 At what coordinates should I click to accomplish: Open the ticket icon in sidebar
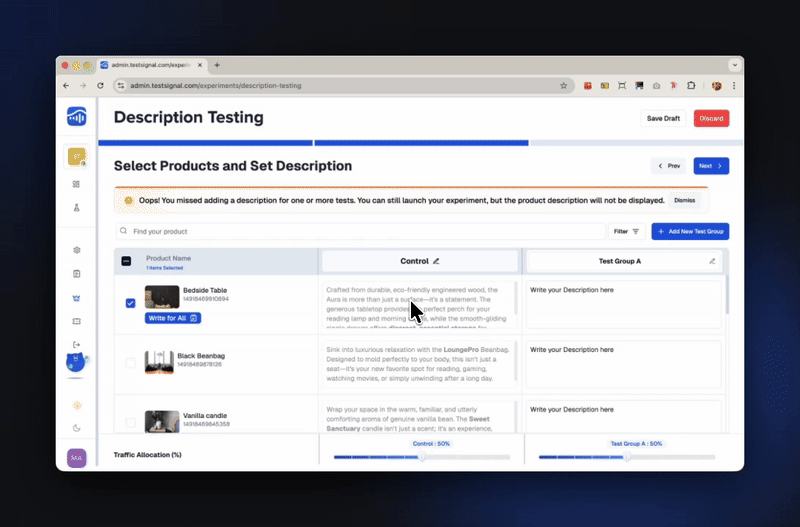[x=77, y=321]
